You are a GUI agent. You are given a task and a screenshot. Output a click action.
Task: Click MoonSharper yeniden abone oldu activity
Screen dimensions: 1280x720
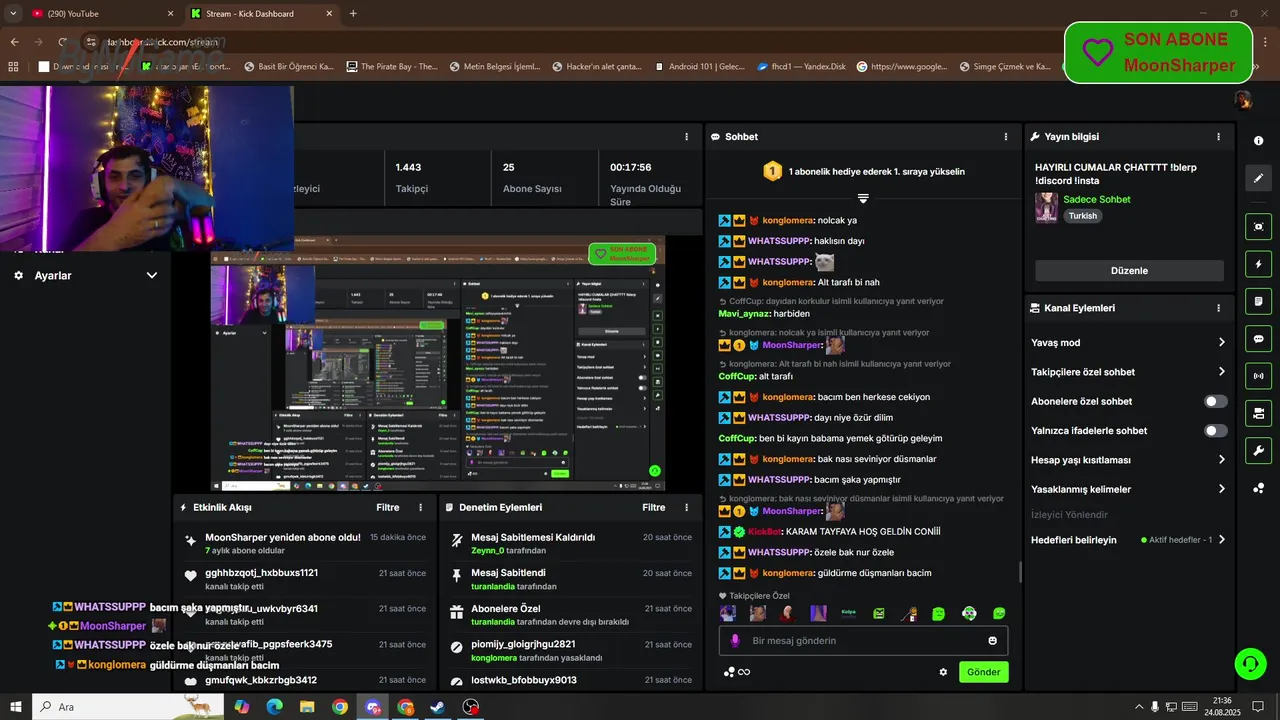[x=305, y=543]
